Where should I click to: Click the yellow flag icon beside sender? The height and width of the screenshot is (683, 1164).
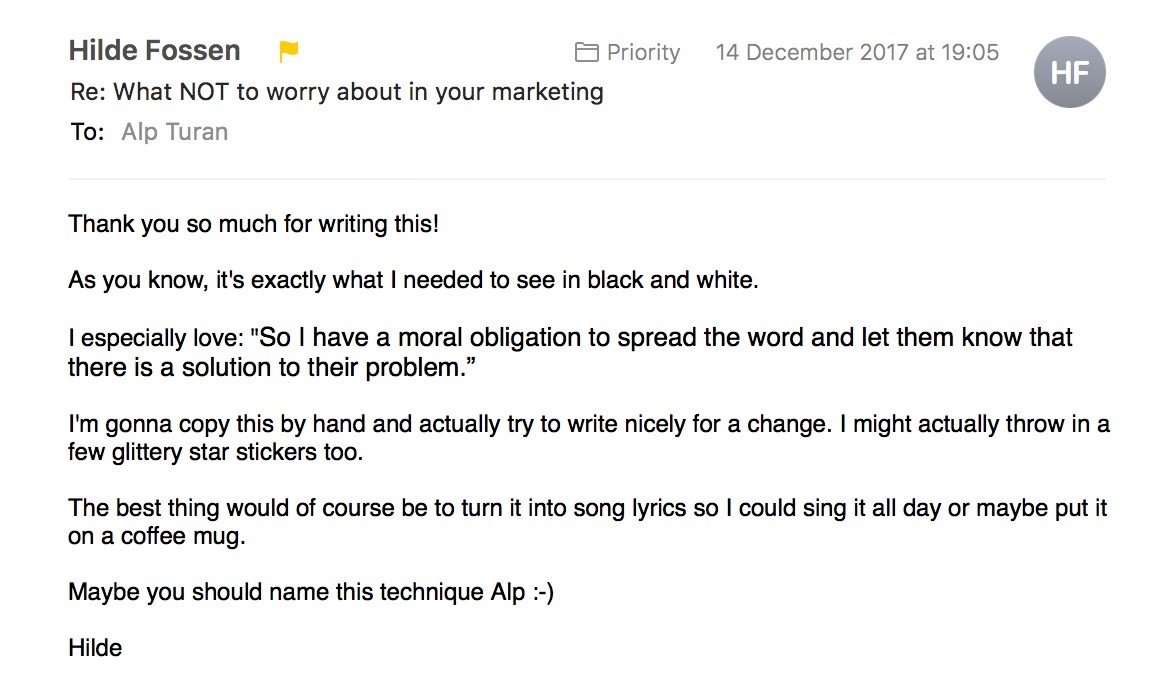pos(288,51)
